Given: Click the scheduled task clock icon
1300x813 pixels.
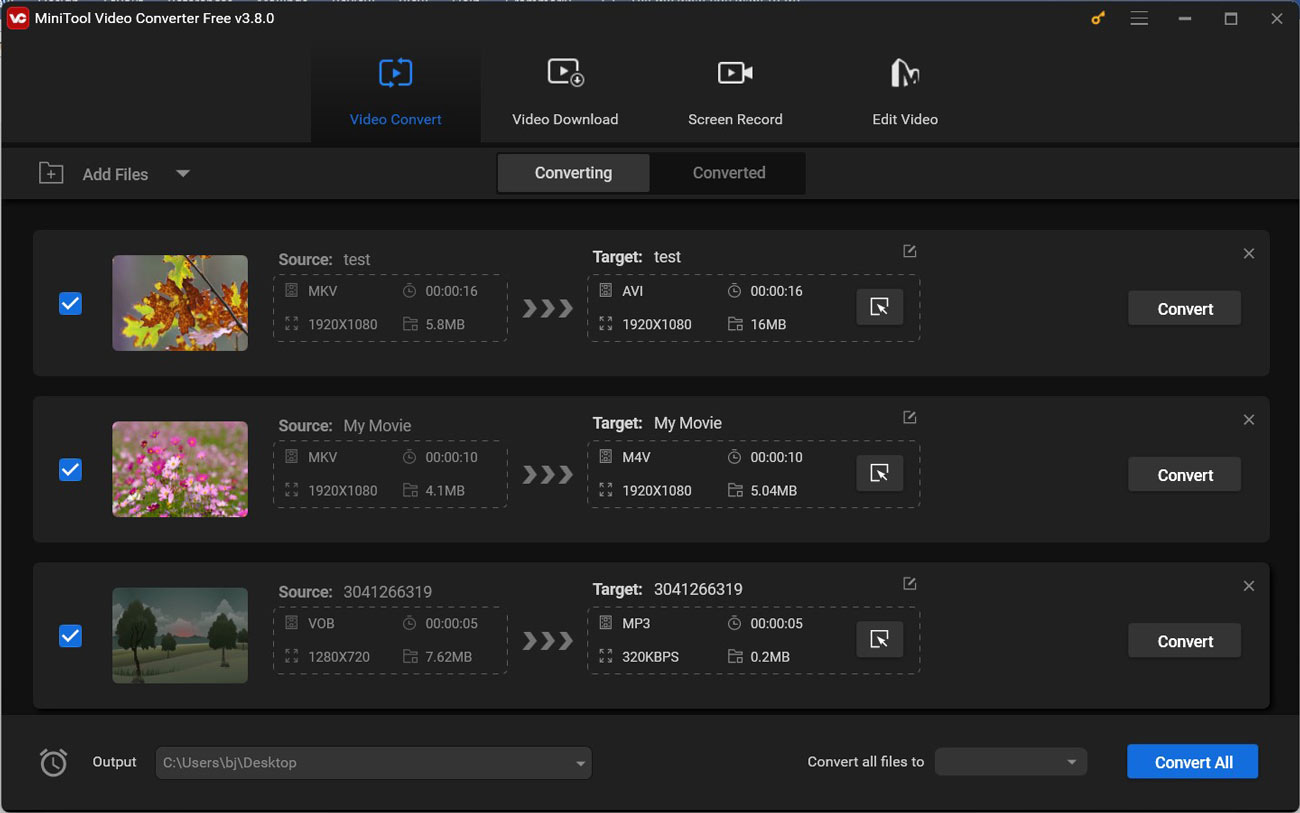Looking at the screenshot, I should [53, 762].
